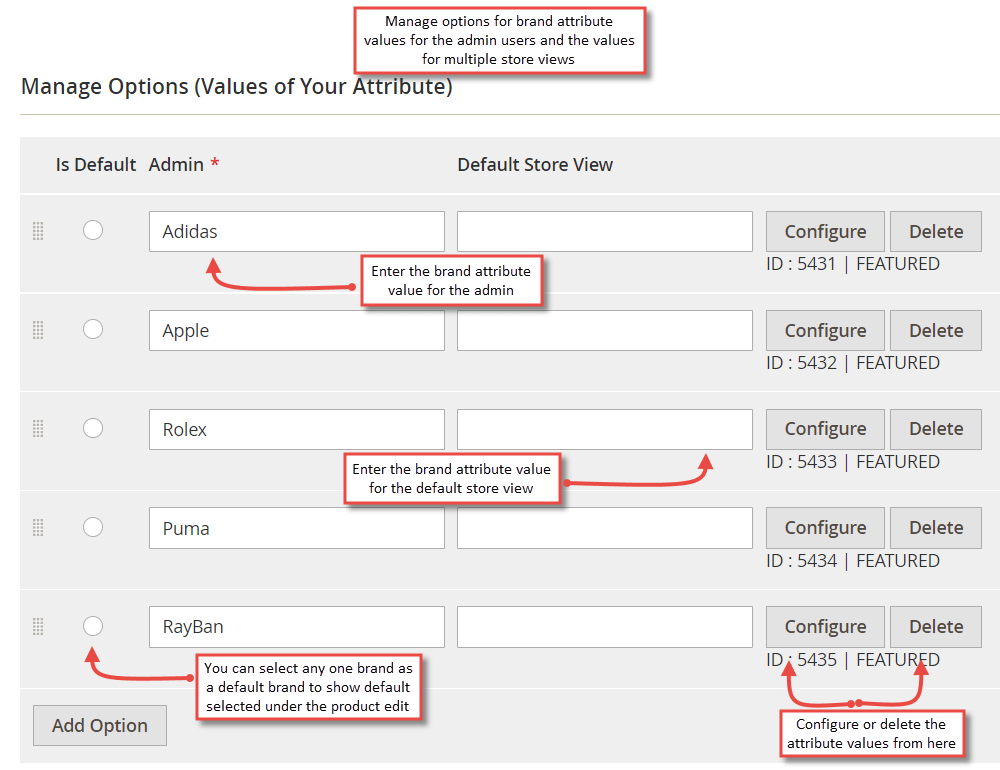This screenshot has width=1000, height=770.
Task: Select the 'ID : 5431 | FEATURED' text
Action: point(853,263)
